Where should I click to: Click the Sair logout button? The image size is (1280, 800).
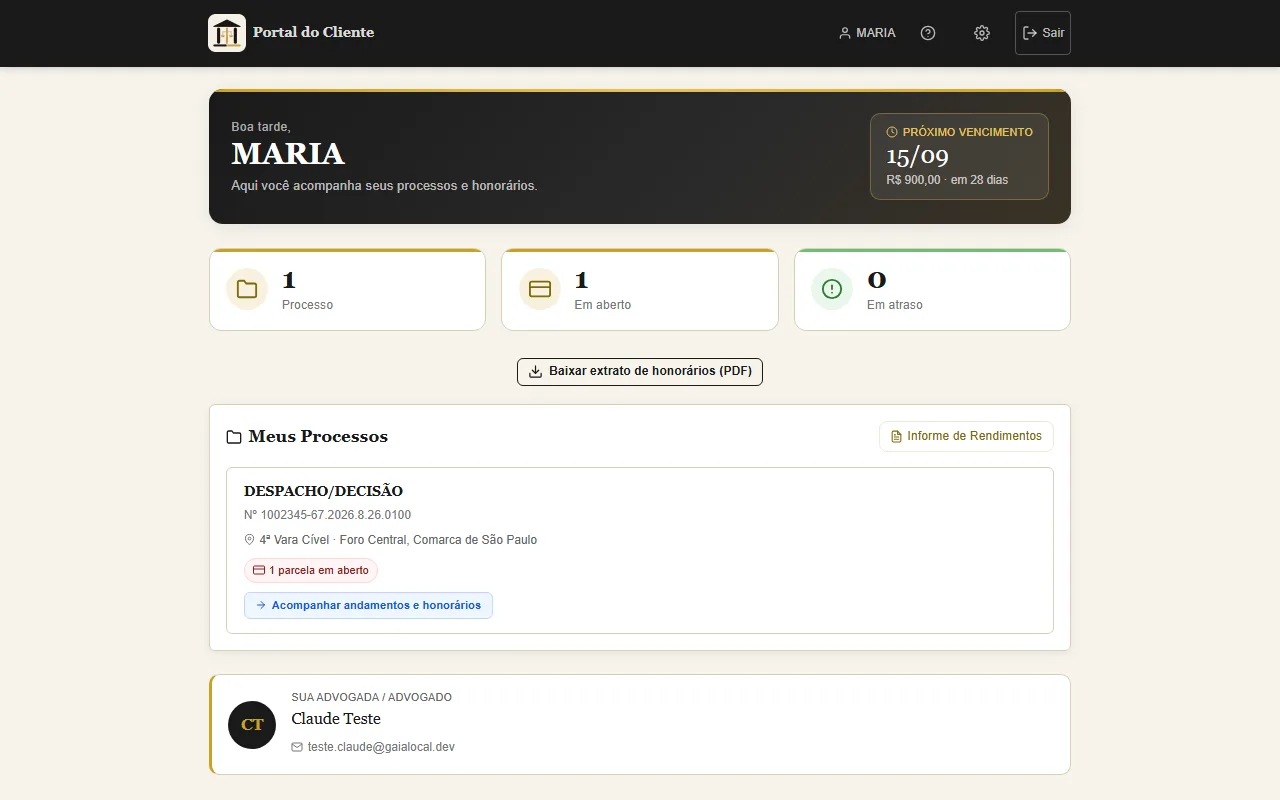pos(1043,33)
